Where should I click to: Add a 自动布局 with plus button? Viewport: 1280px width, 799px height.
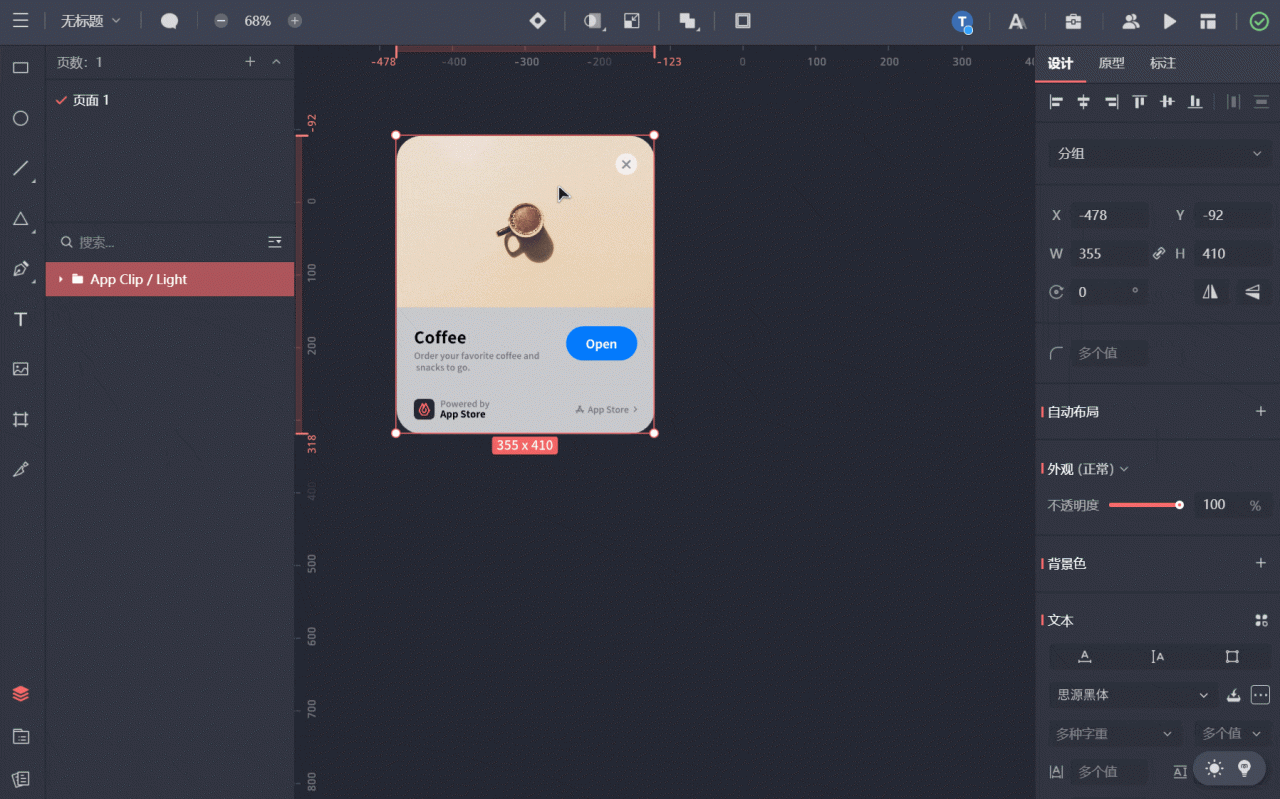1261,411
